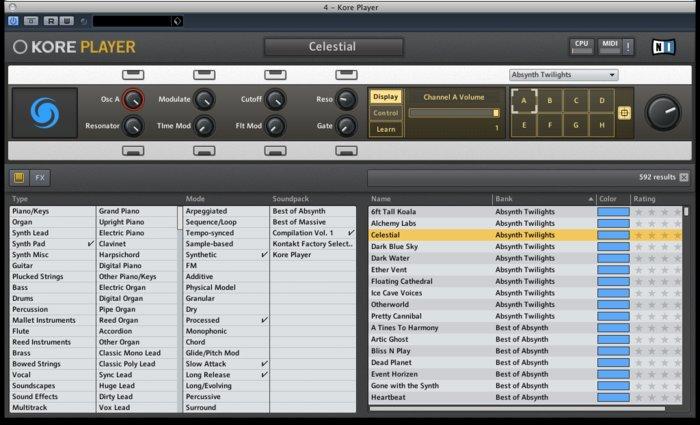Clear the search results with X icon

tap(683, 177)
